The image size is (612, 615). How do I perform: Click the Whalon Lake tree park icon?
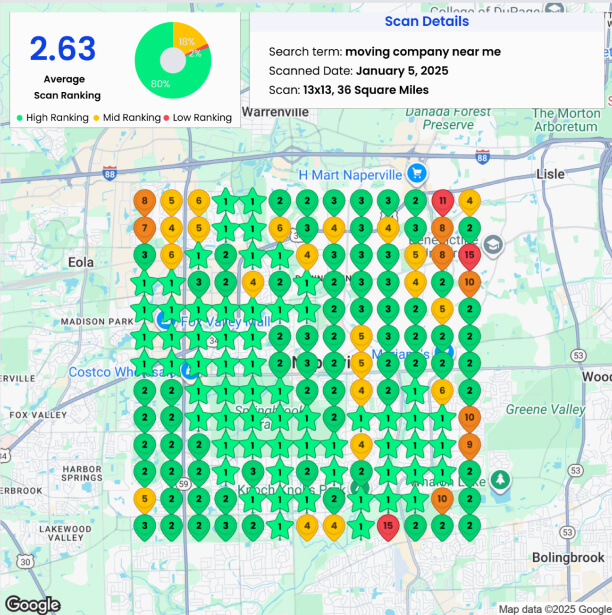(500, 480)
